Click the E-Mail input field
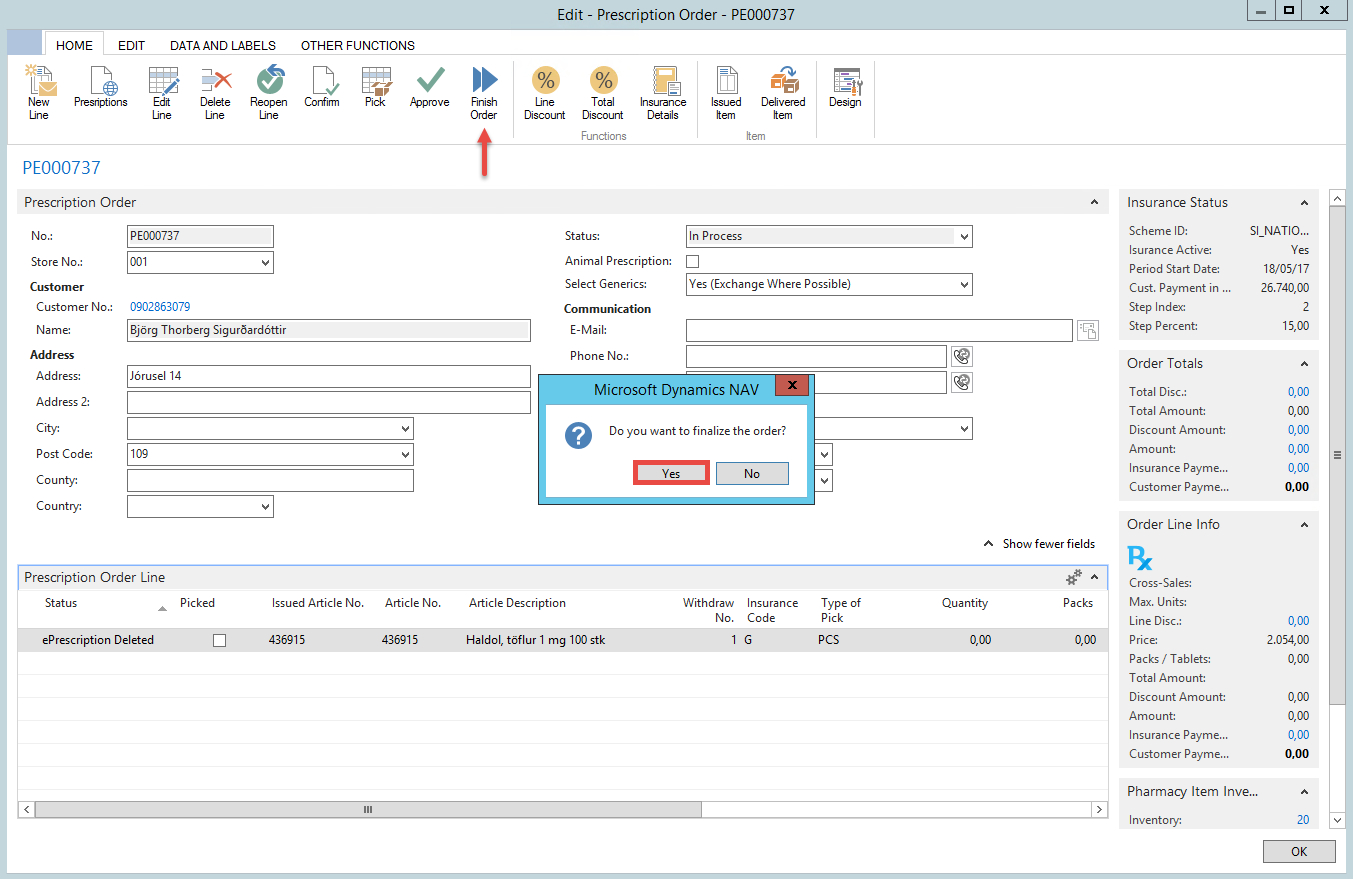This screenshot has height=879, width=1353. [878, 331]
